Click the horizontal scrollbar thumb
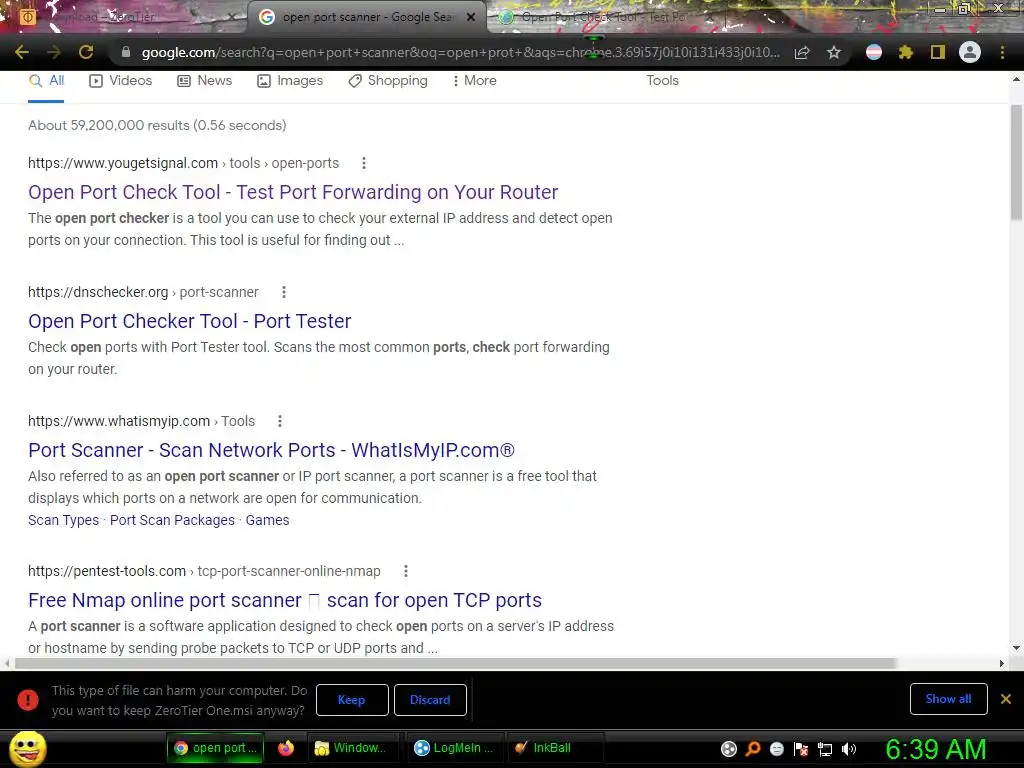The width and height of the screenshot is (1024, 768). (x=455, y=664)
